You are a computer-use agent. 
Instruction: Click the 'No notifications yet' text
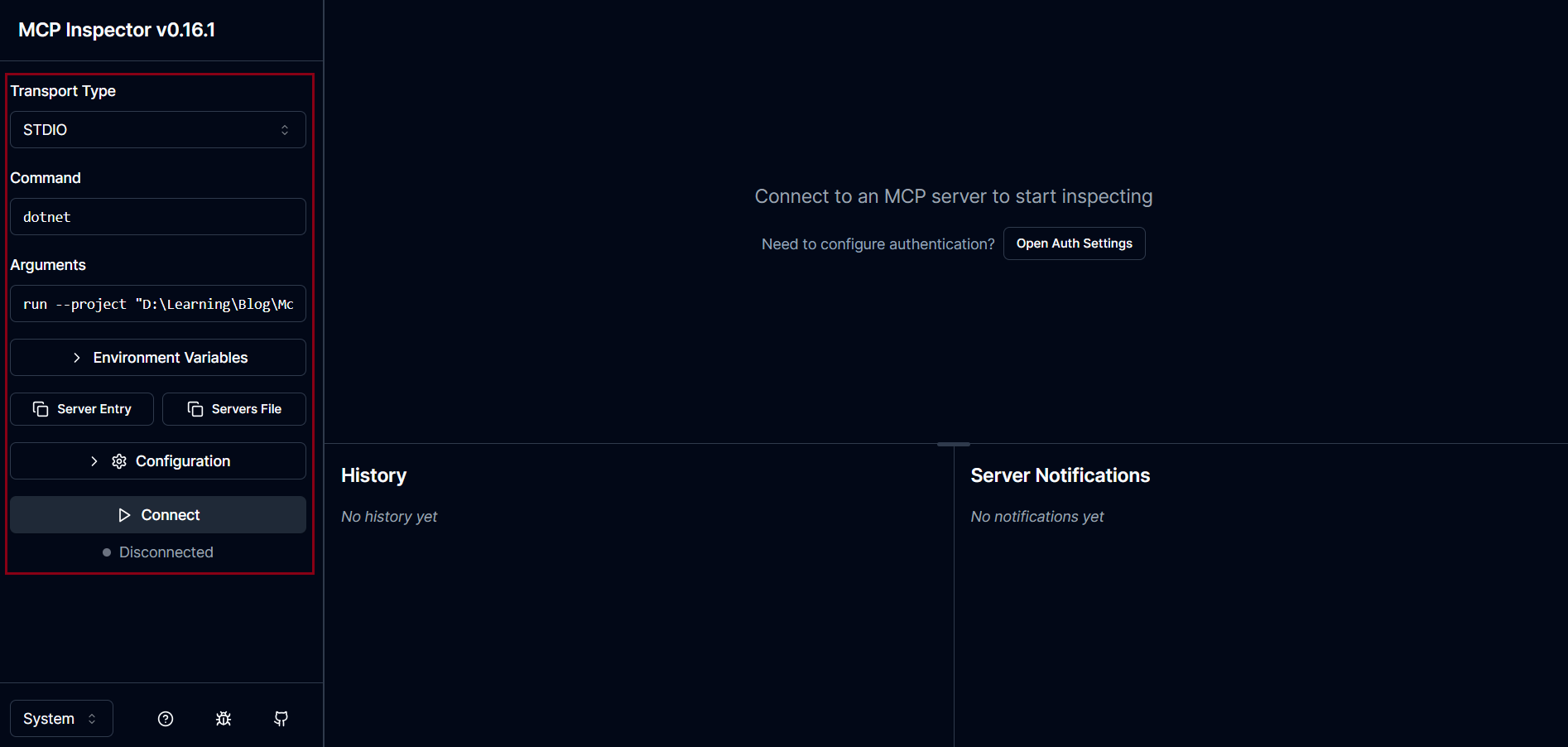tap(1037, 517)
